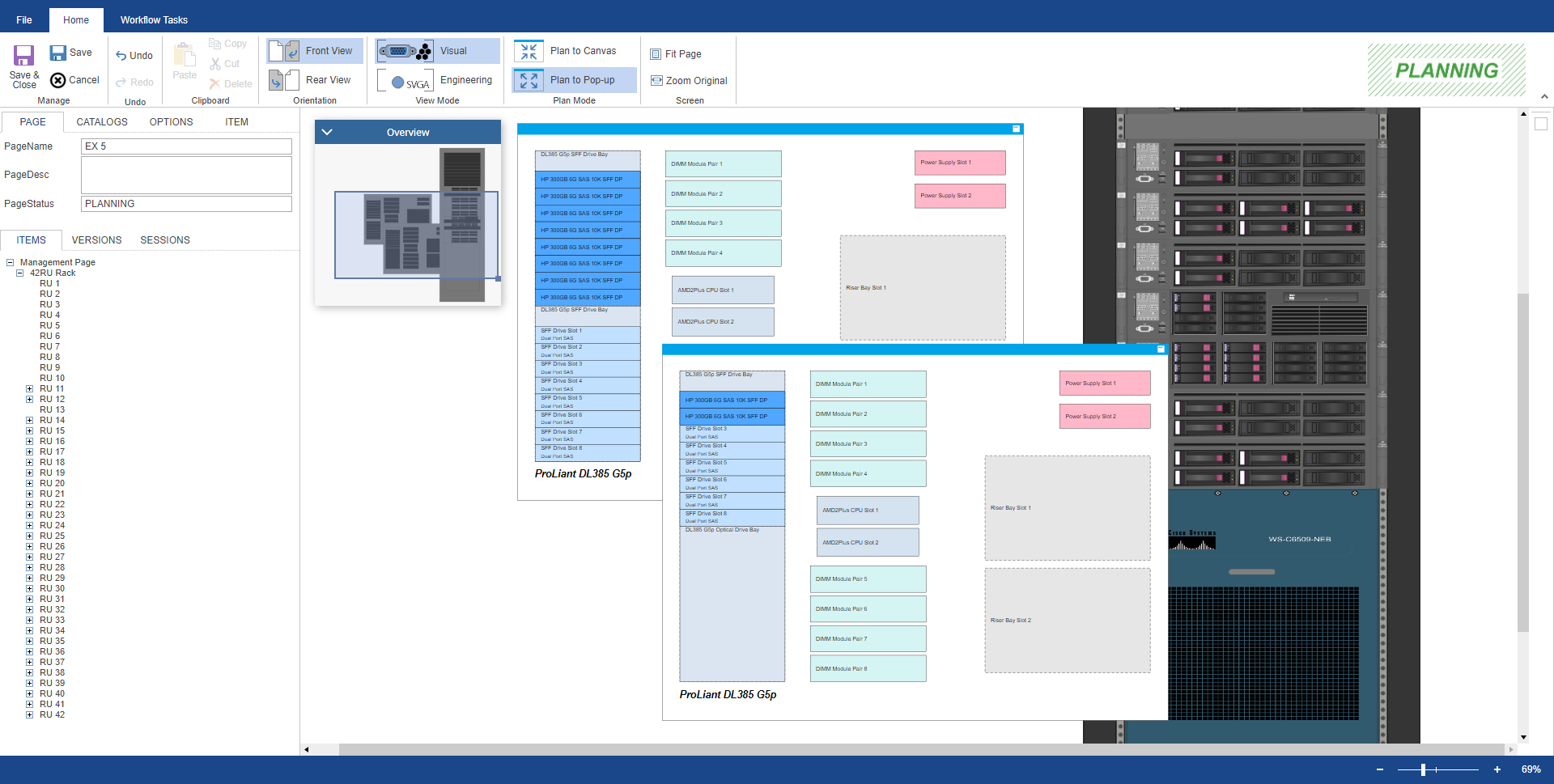
Task: Select Power Supply Slot 2 in lower pop-up
Action: [1105, 417]
